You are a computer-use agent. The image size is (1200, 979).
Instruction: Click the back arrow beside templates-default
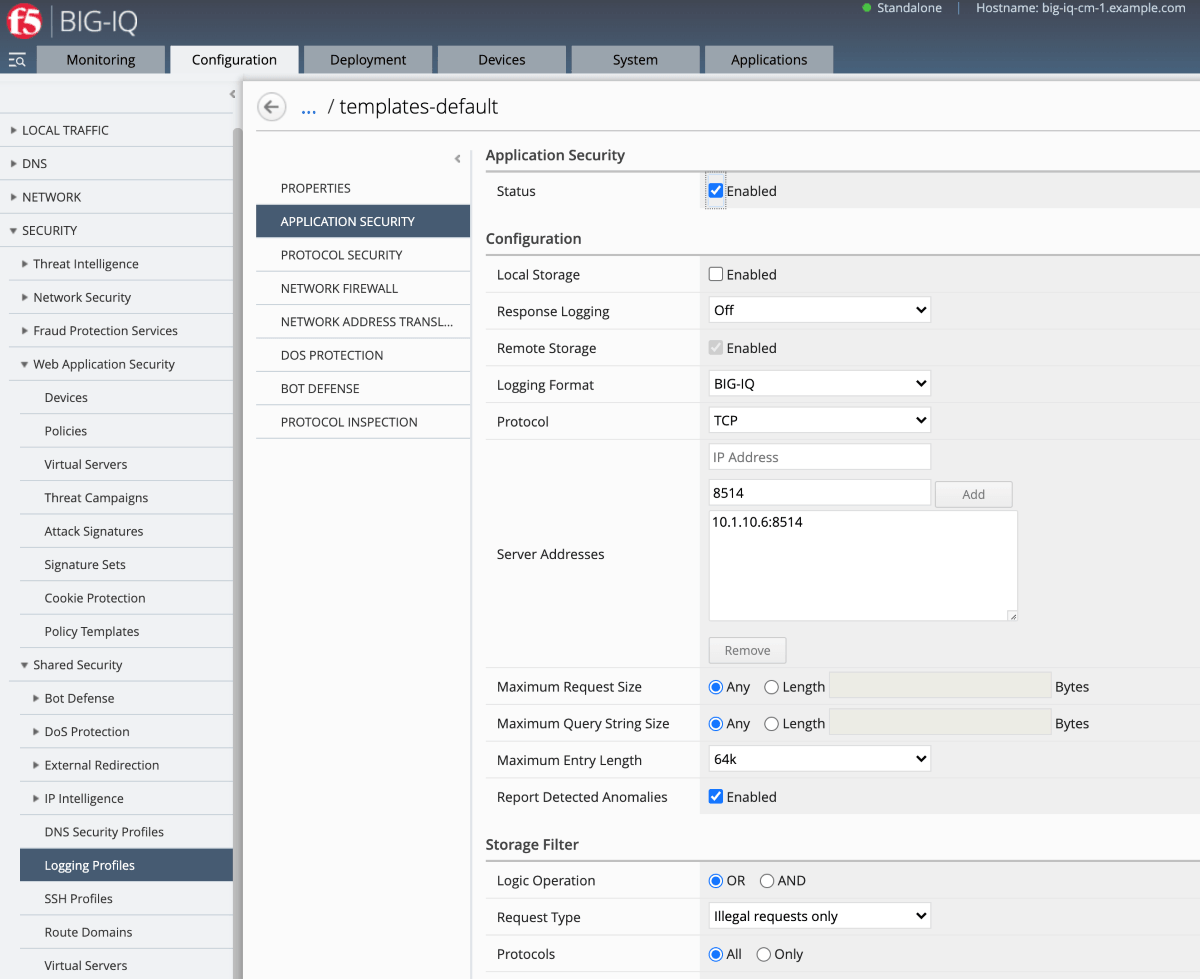point(272,106)
